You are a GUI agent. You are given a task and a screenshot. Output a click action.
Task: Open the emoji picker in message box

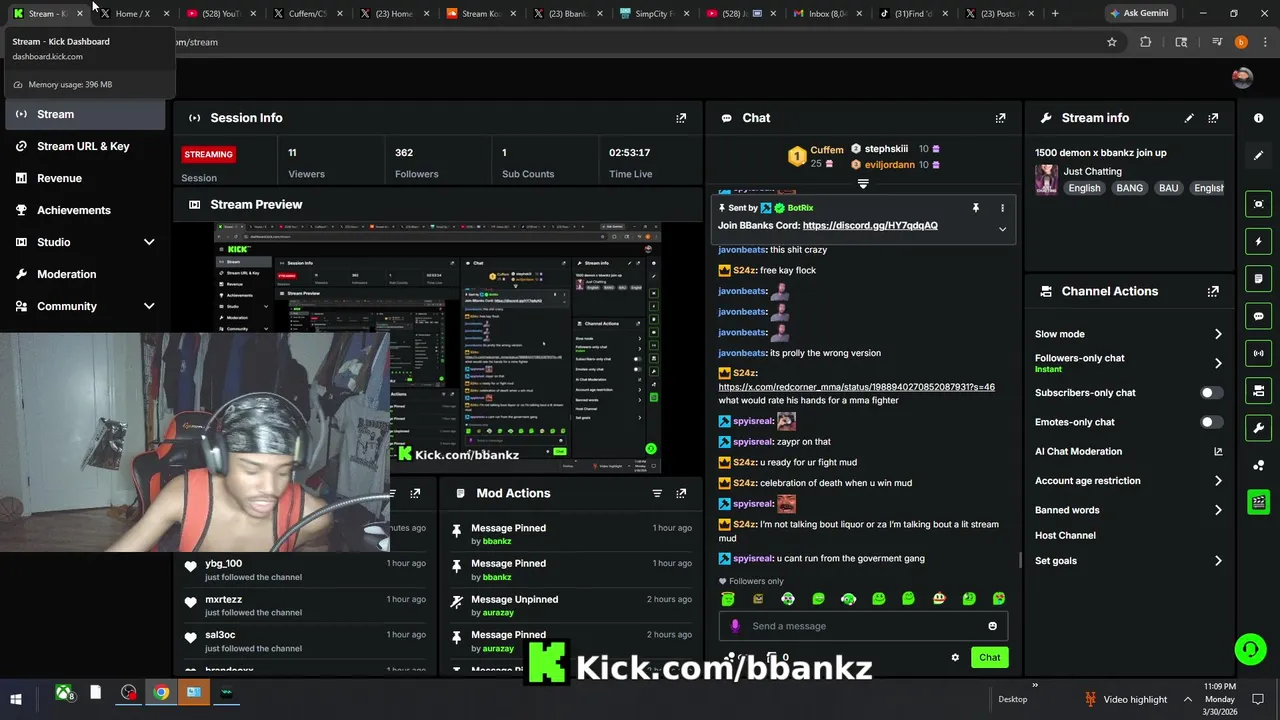tap(992, 626)
